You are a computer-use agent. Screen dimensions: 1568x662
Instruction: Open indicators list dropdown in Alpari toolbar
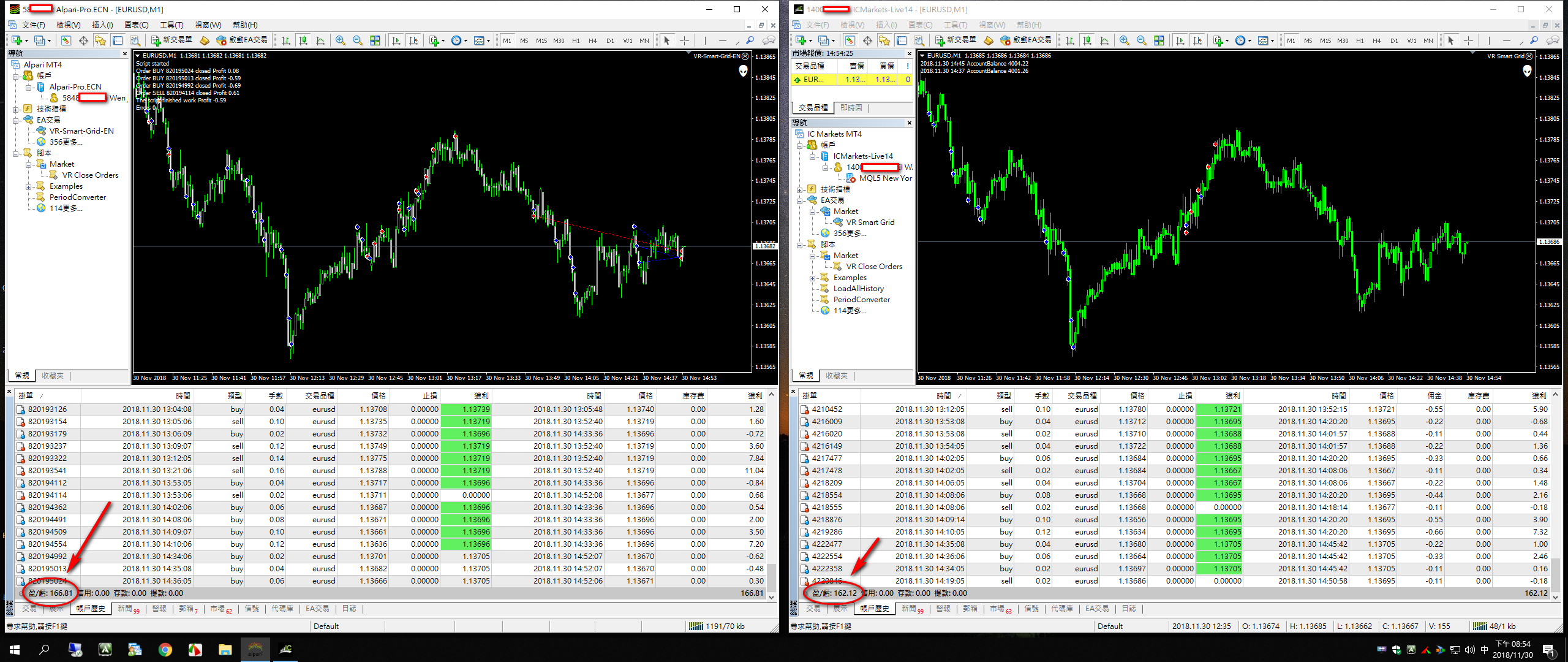point(443,40)
